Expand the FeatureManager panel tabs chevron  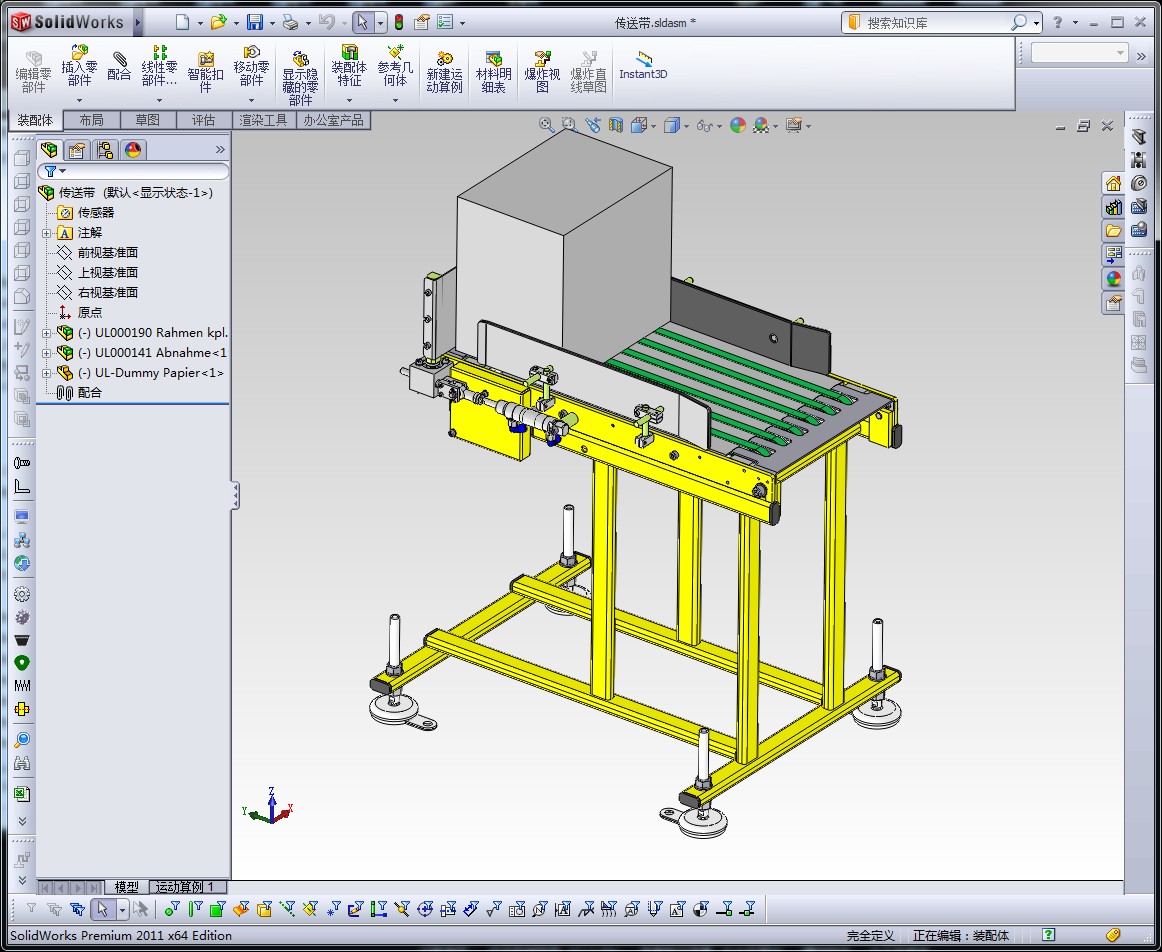point(220,150)
